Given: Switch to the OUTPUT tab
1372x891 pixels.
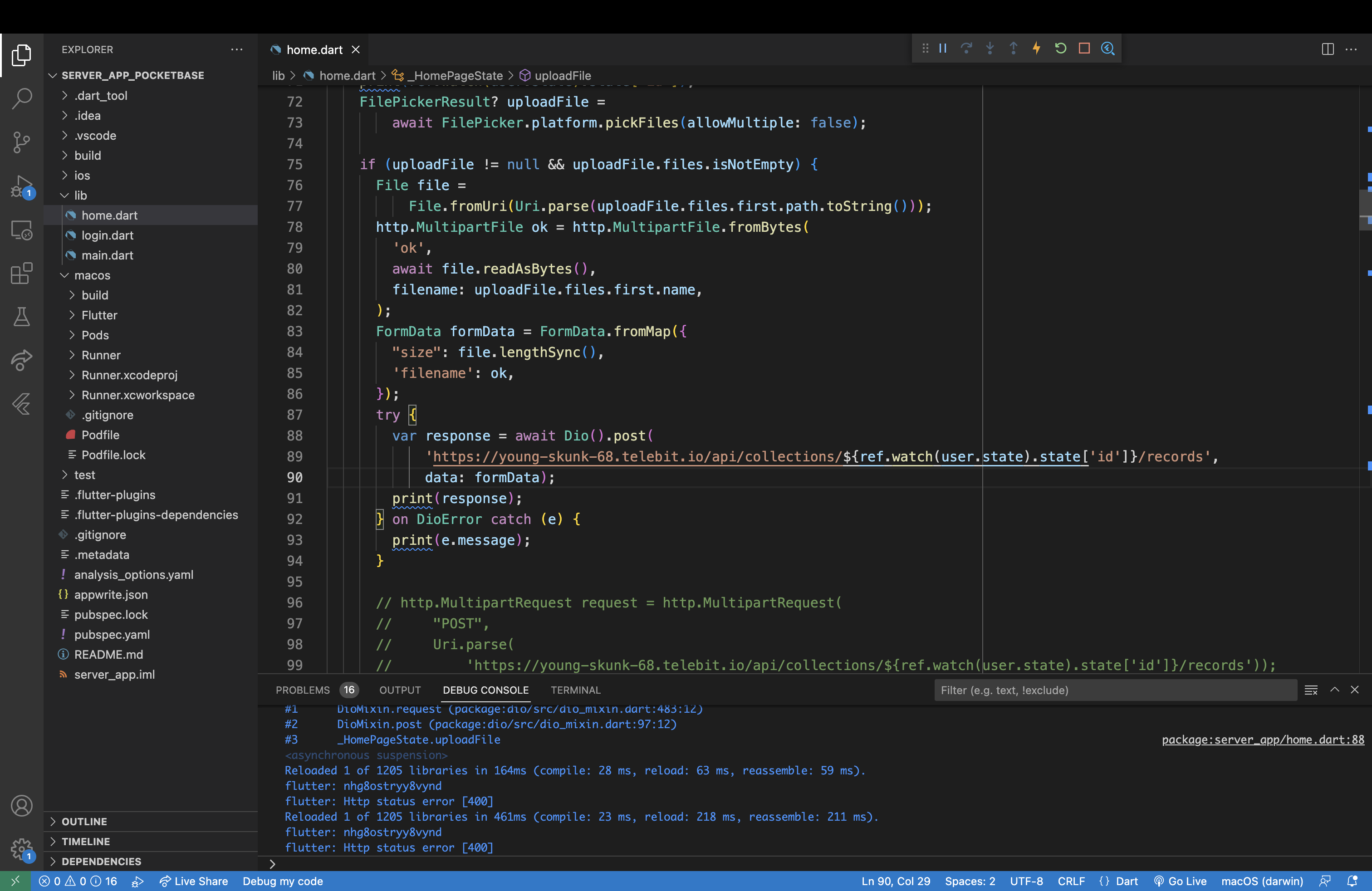Looking at the screenshot, I should [x=400, y=690].
